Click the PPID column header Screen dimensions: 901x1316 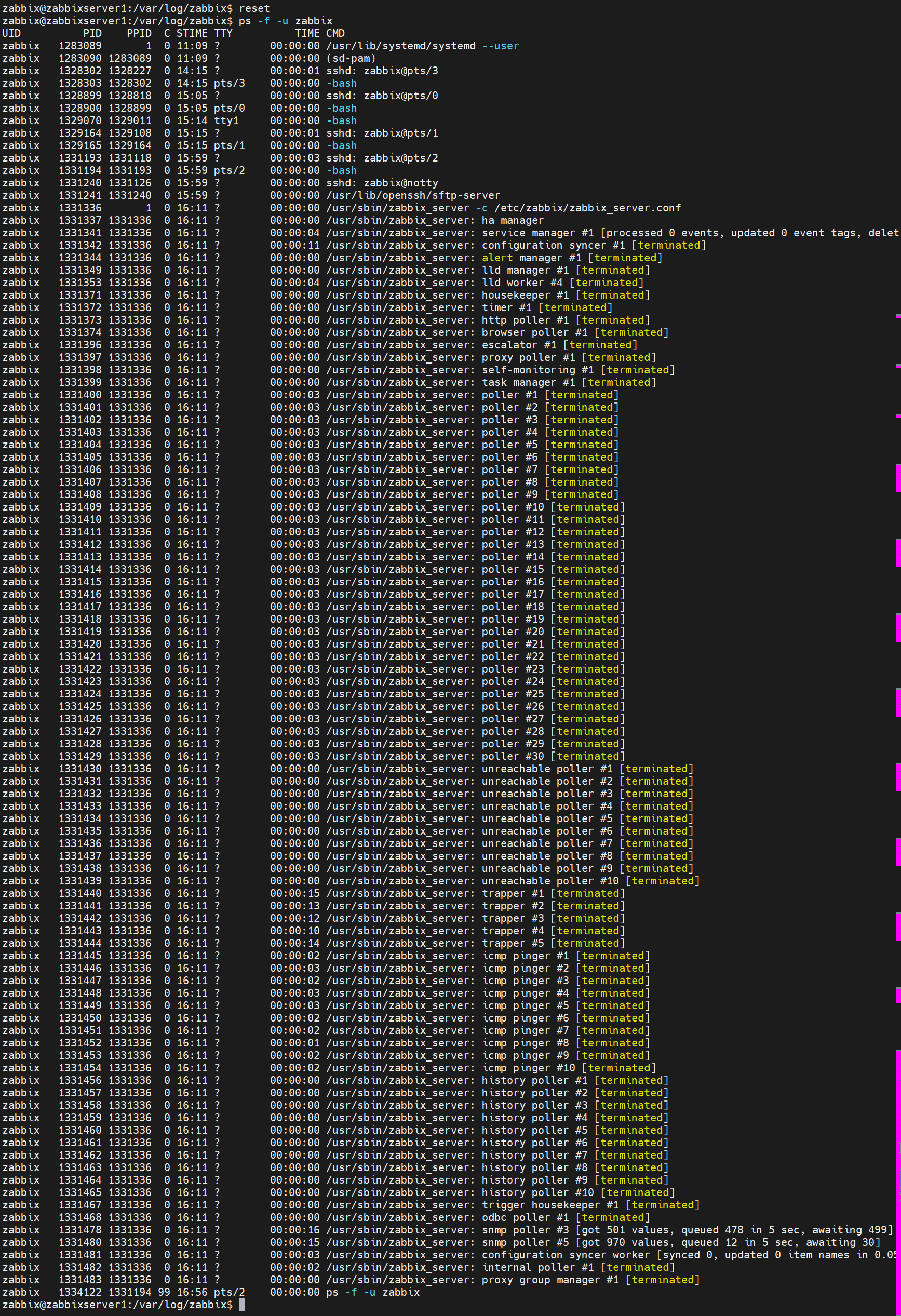point(139,33)
